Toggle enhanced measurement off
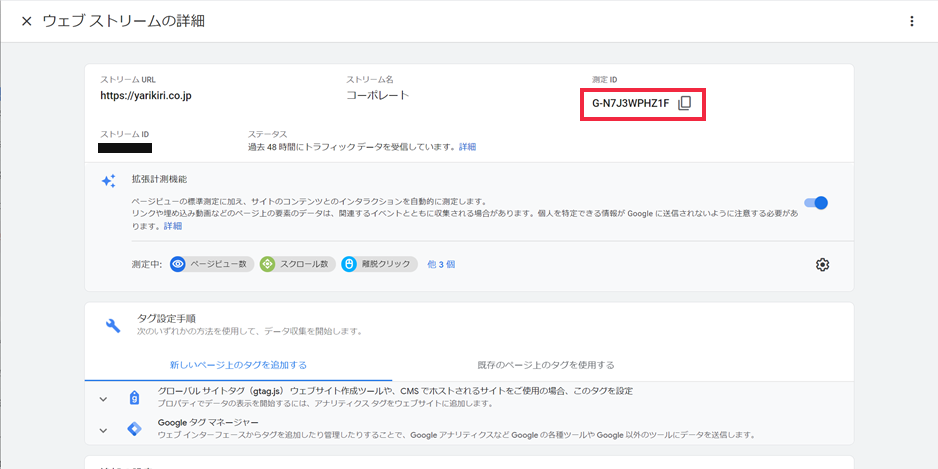The width and height of the screenshot is (938, 469). coord(816,203)
